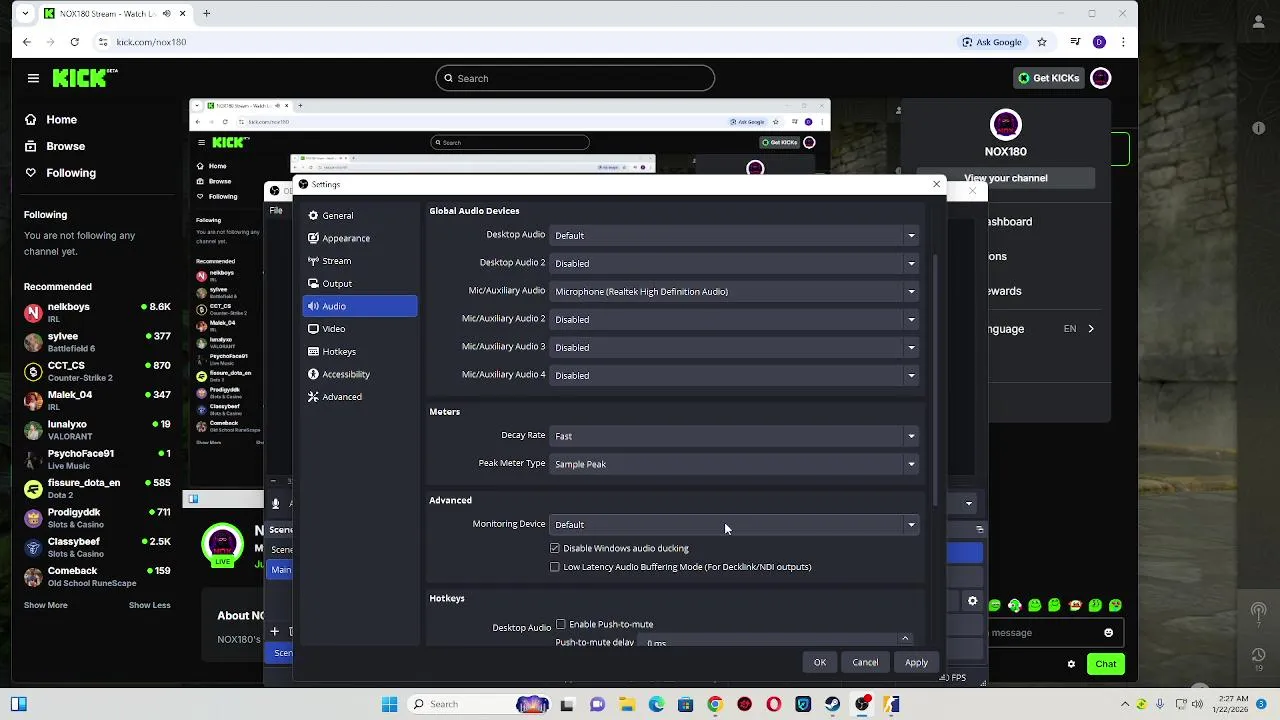Viewport: 1280px width, 720px height.
Task: Open Task View on taskbar
Action: 567,705
